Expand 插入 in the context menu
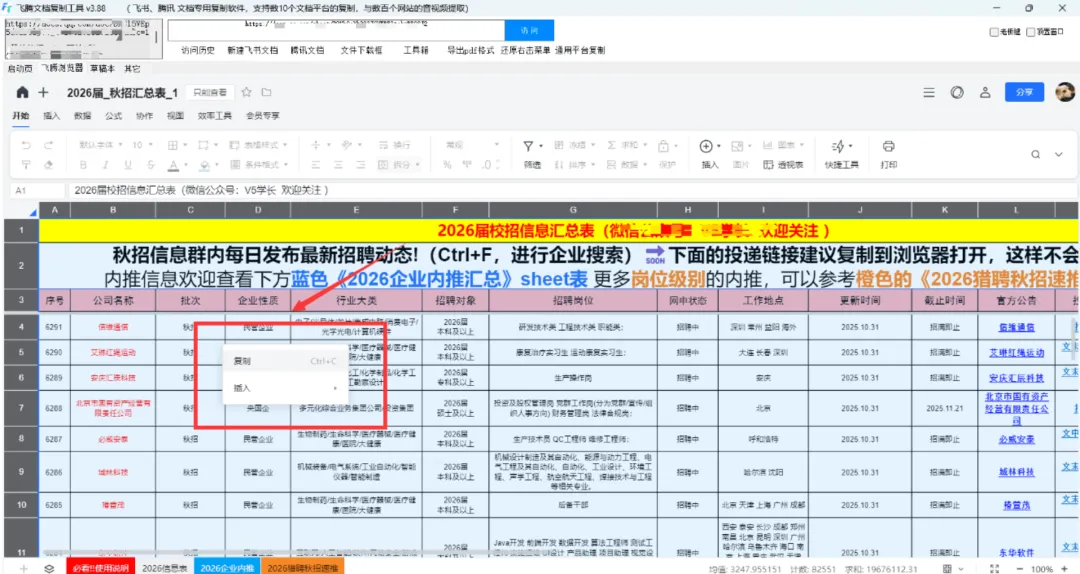The height and width of the screenshot is (574, 1080). (x=285, y=388)
